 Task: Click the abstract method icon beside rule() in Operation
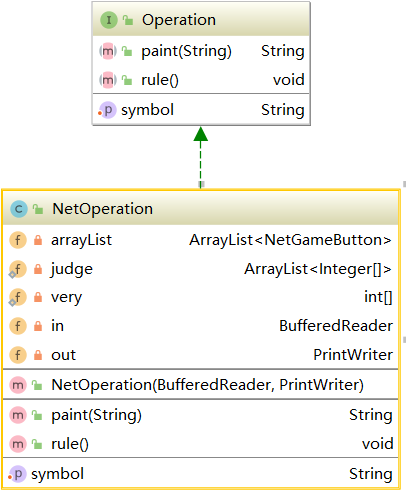tap(108, 80)
